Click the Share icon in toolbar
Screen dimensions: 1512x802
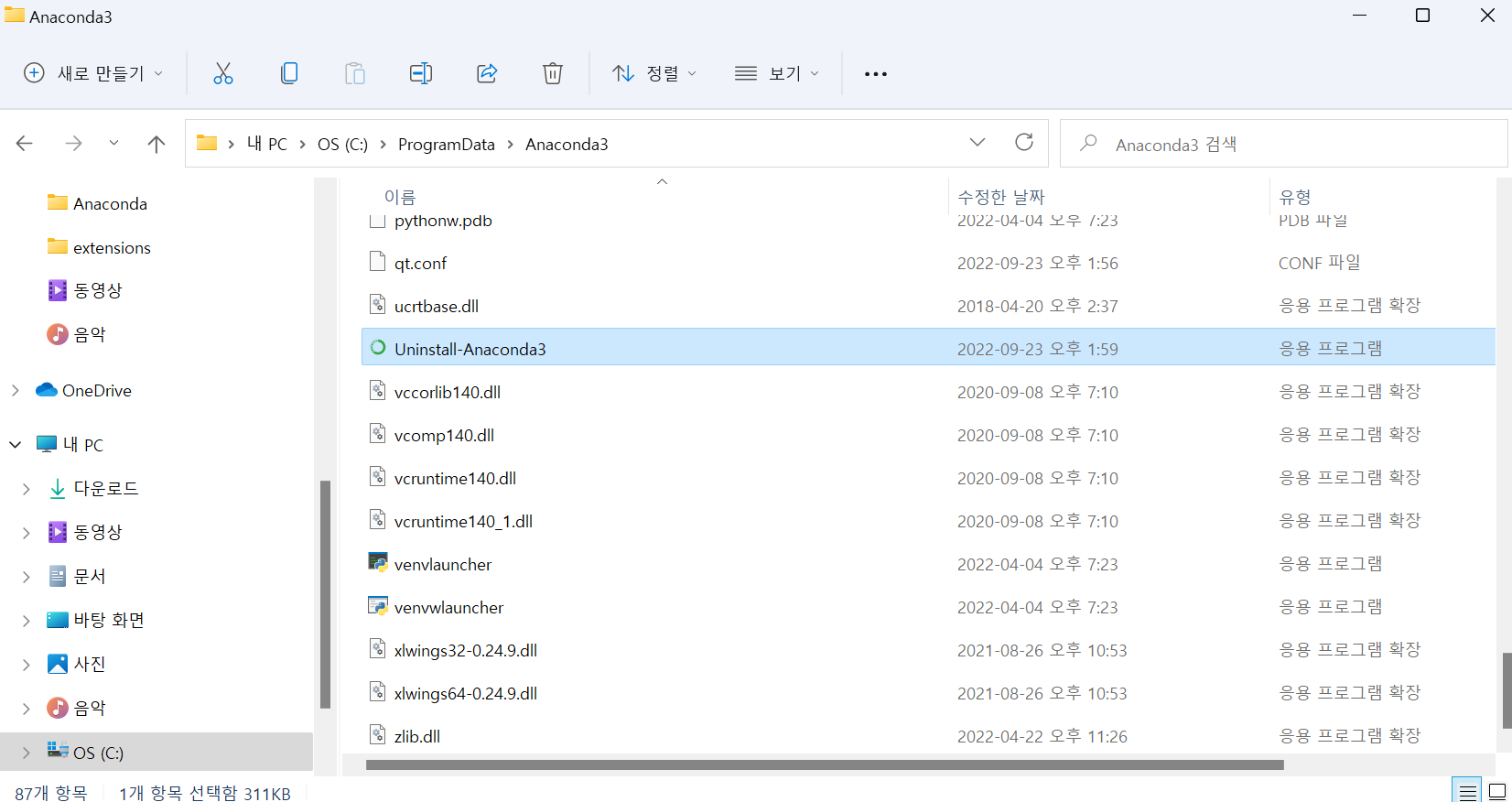point(487,73)
